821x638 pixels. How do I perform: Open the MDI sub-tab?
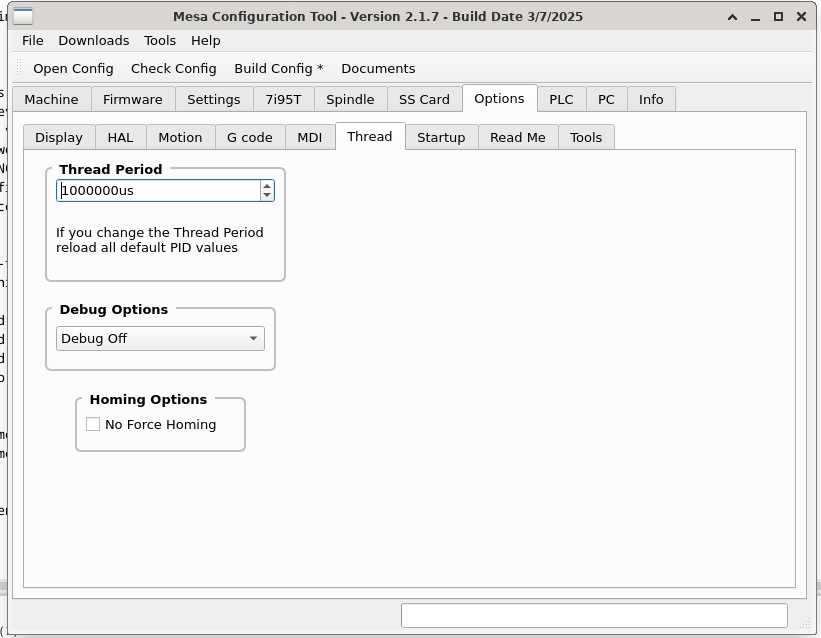pyautogui.click(x=309, y=137)
